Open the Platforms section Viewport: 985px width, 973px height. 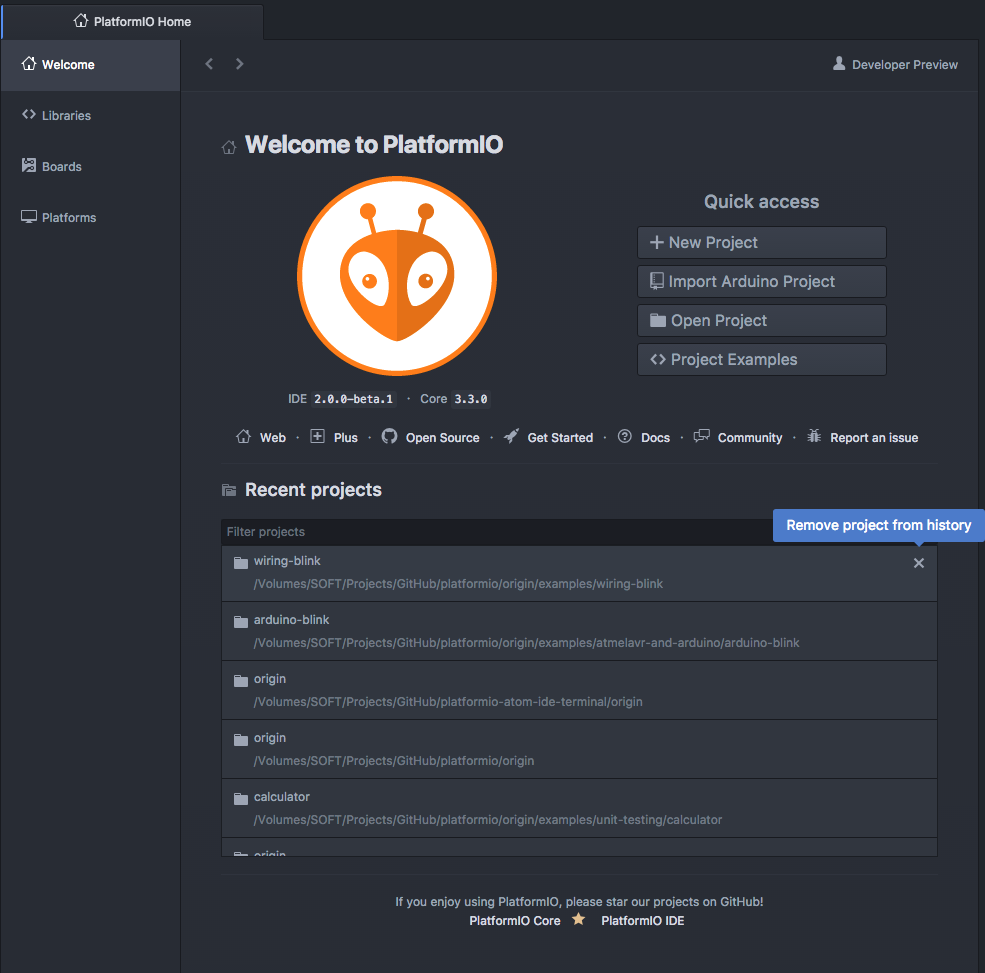tap(90, 217)
